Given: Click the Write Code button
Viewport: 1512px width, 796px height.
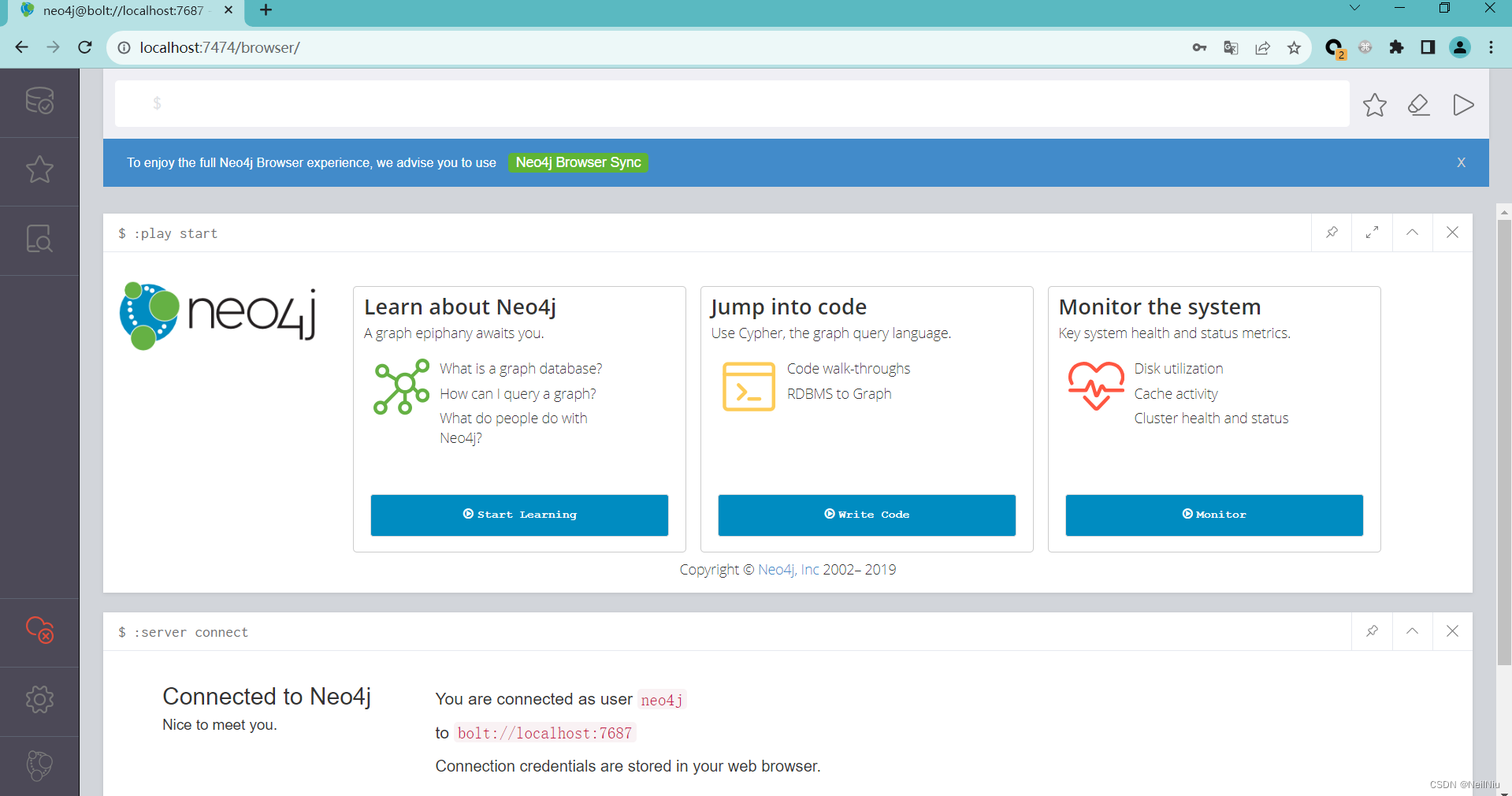Looking at the screenshot, I should [x=867, y=515].
